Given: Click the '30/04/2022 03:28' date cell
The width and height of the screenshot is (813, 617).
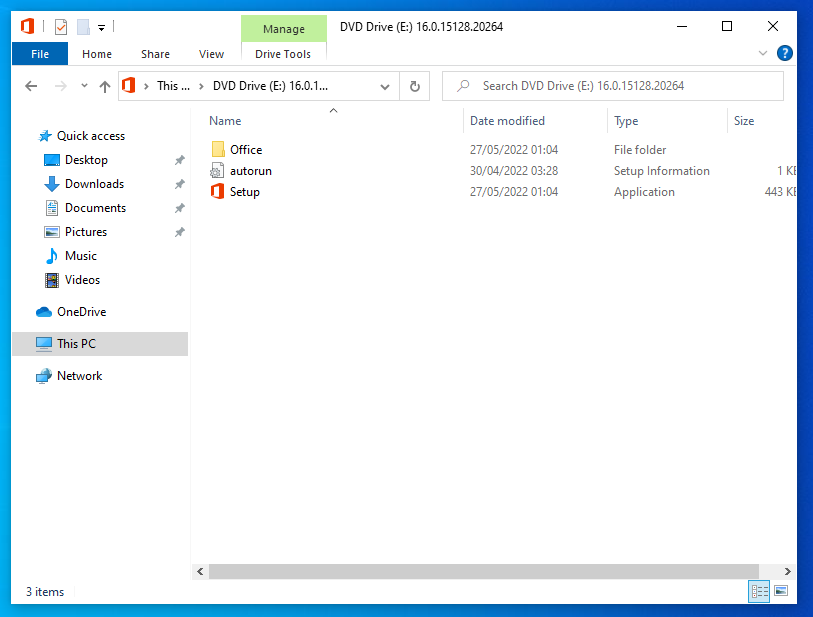Looking at the screenshot, I should pos(514,171).
